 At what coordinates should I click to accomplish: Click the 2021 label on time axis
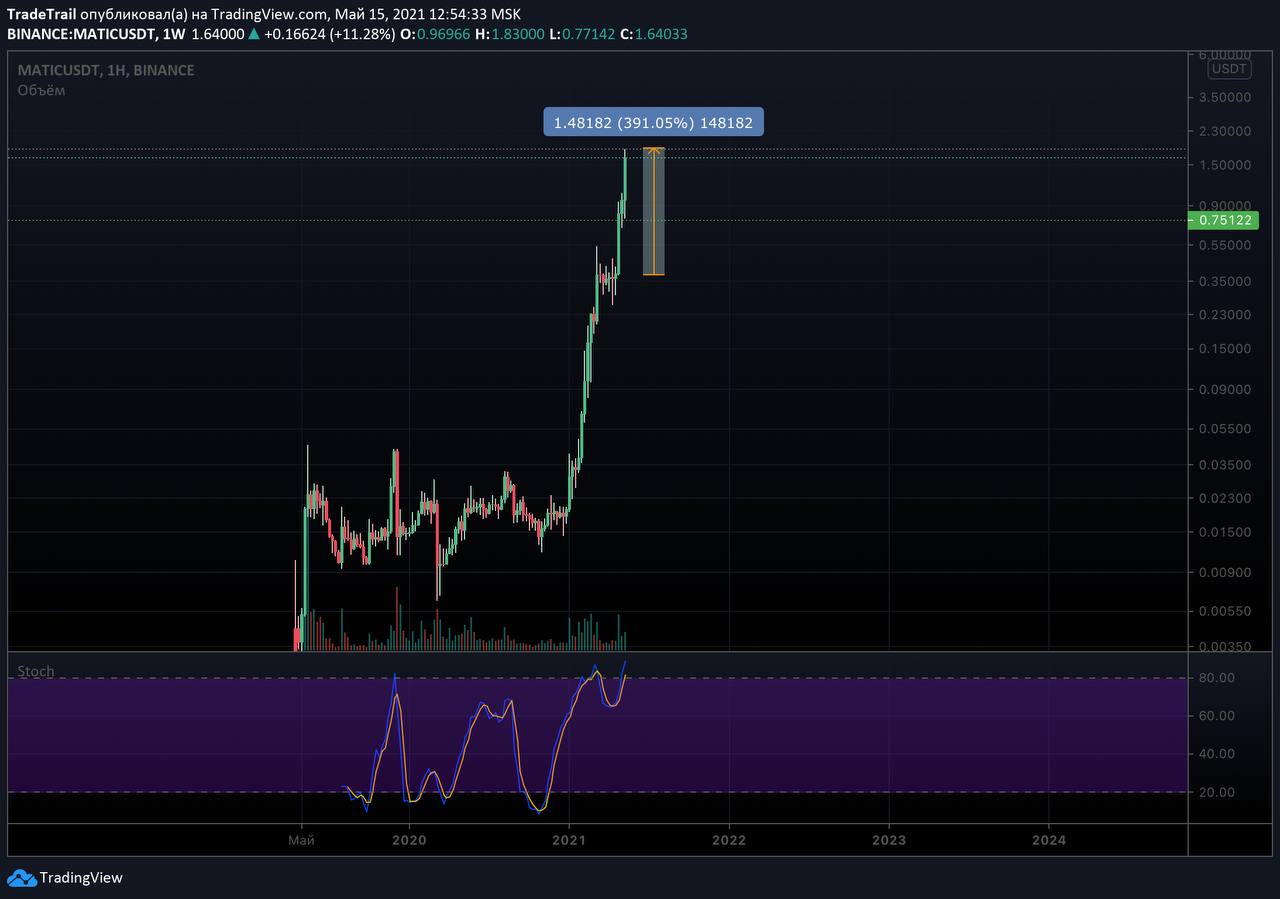569,840
